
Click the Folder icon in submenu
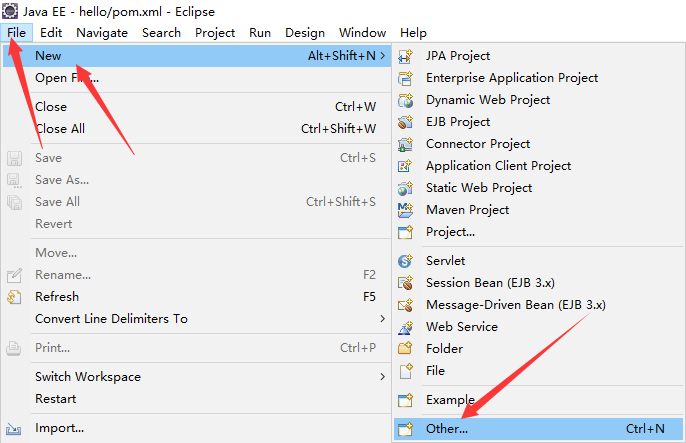[x=405, y=349]
